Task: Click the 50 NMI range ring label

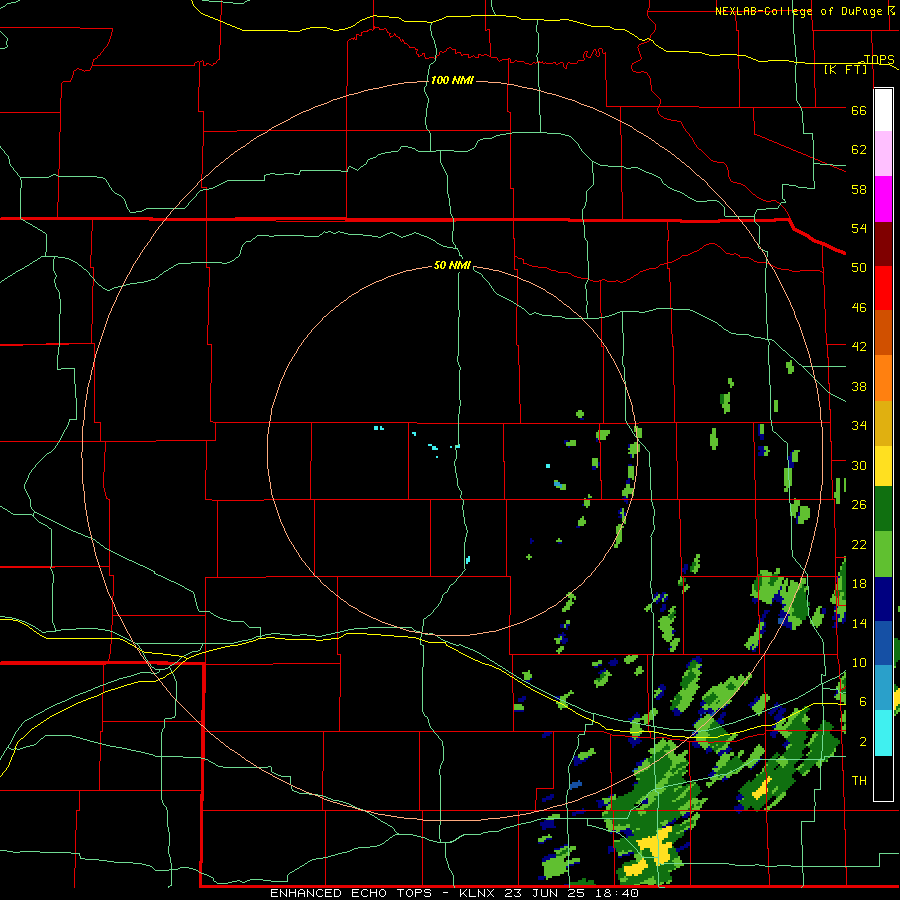Action: [452, 265]
